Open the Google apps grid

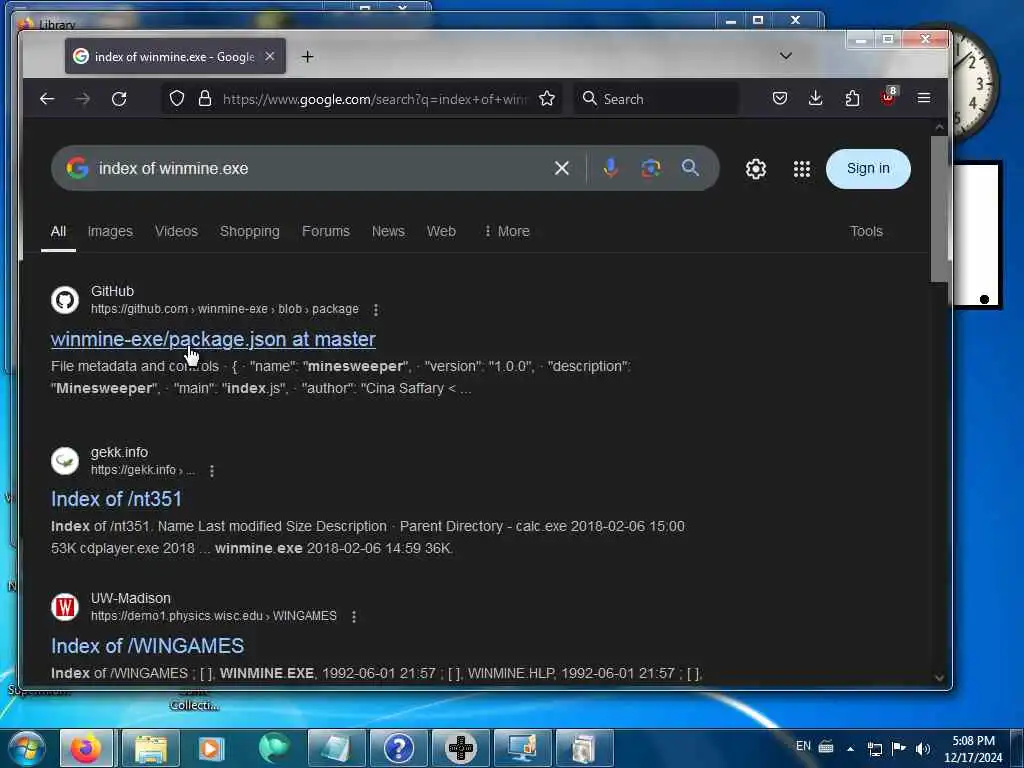(x=801, y=169)
